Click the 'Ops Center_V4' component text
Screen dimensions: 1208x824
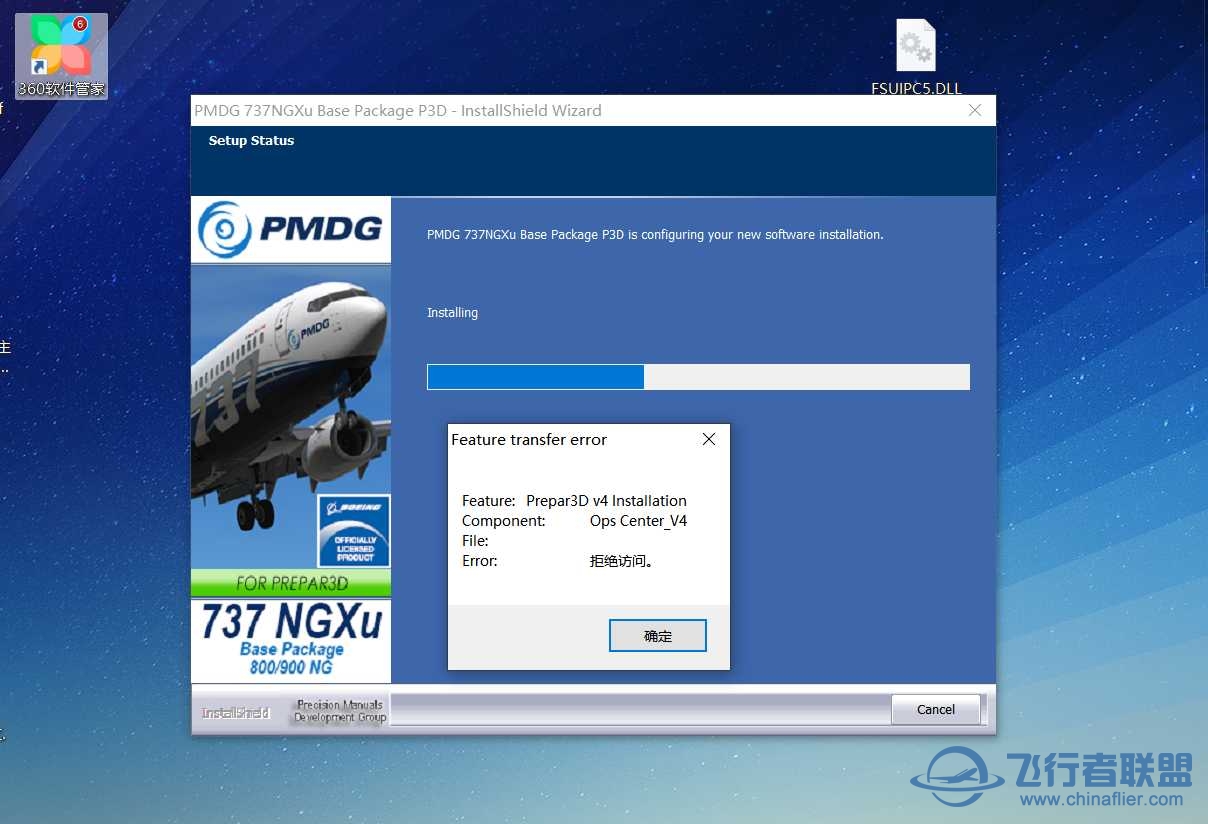638,521
